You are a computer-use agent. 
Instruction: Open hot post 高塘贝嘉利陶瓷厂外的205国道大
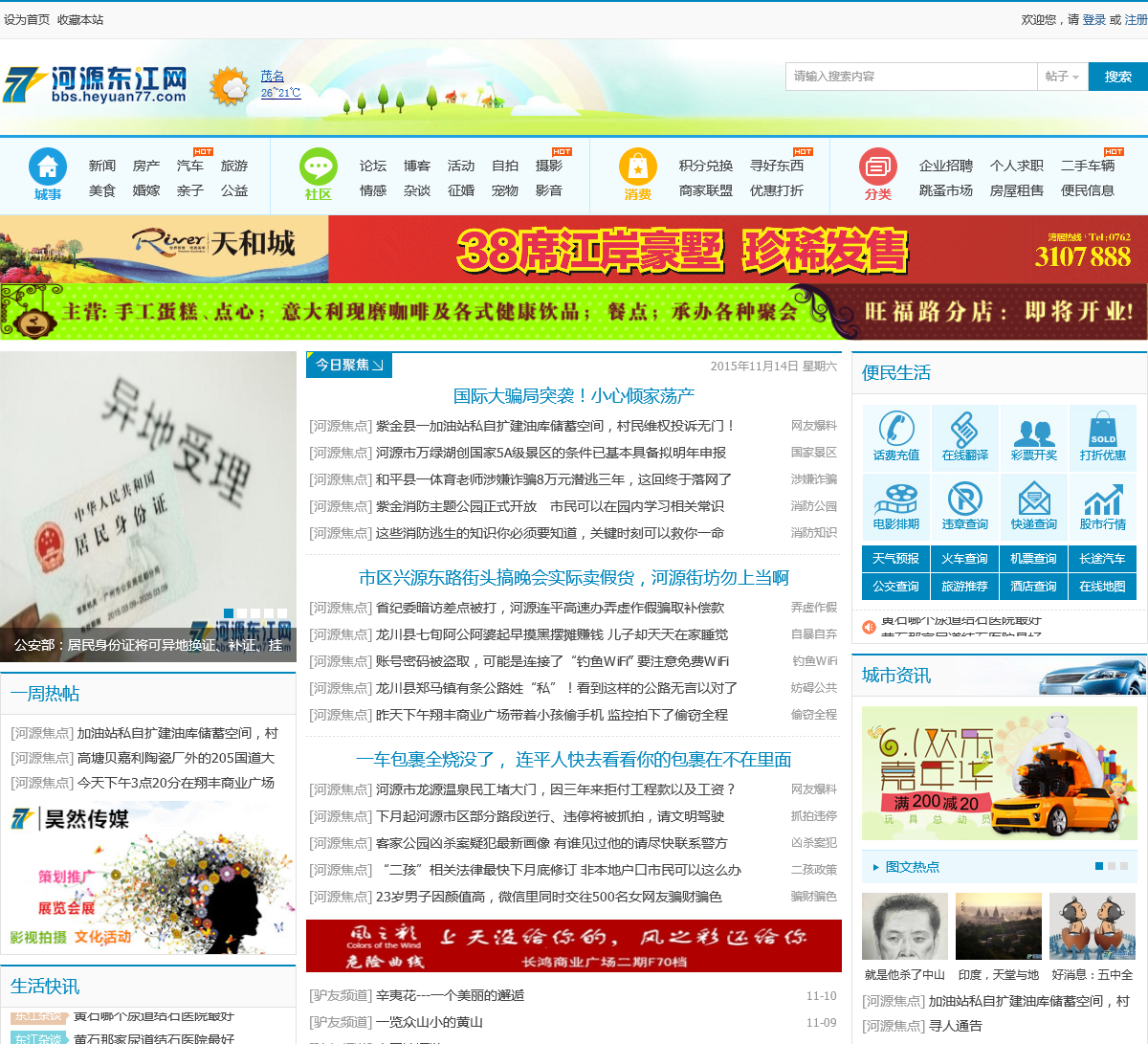pyautogui.click(x=176, y=758)
